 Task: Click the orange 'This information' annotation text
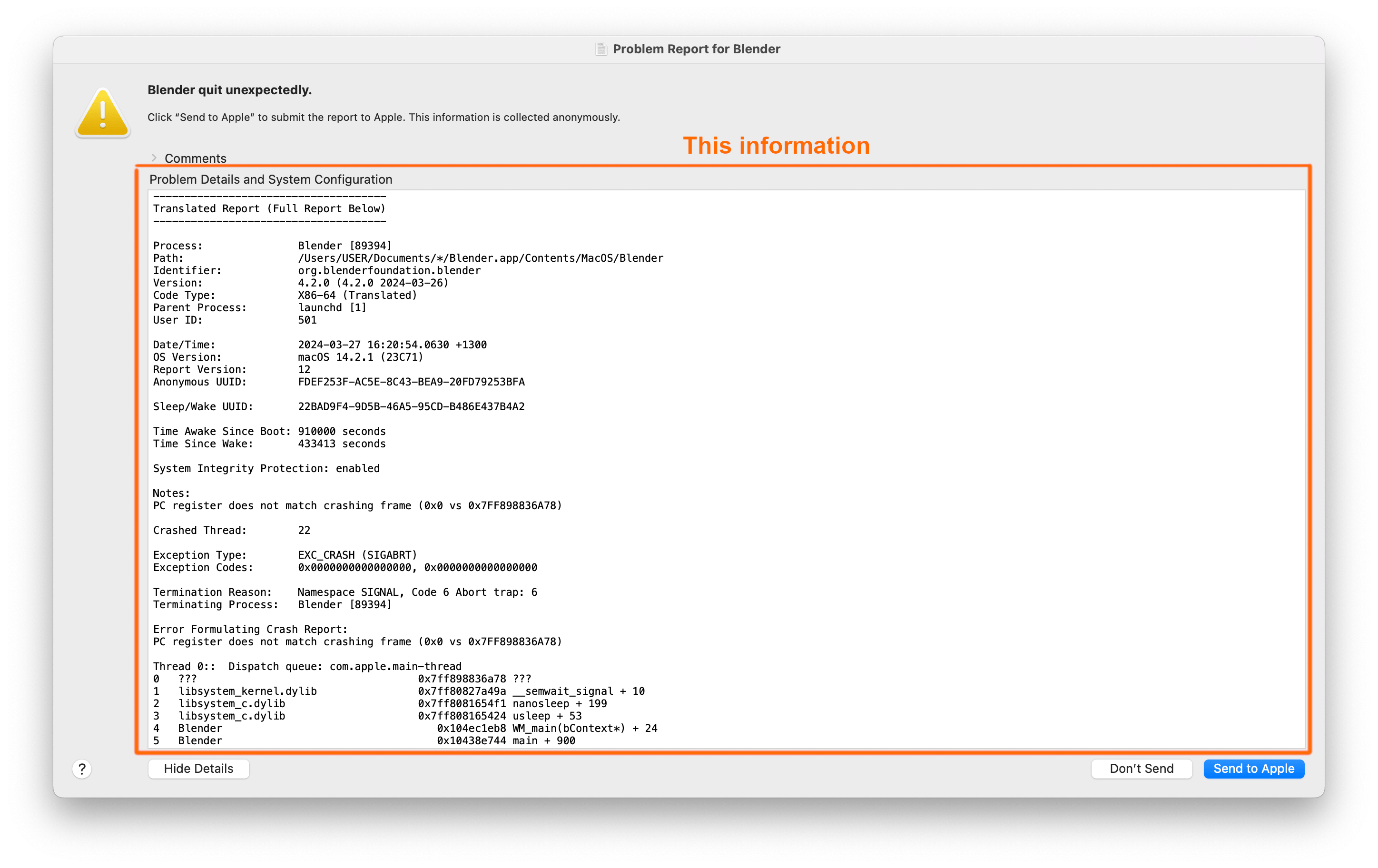[776, 146]
